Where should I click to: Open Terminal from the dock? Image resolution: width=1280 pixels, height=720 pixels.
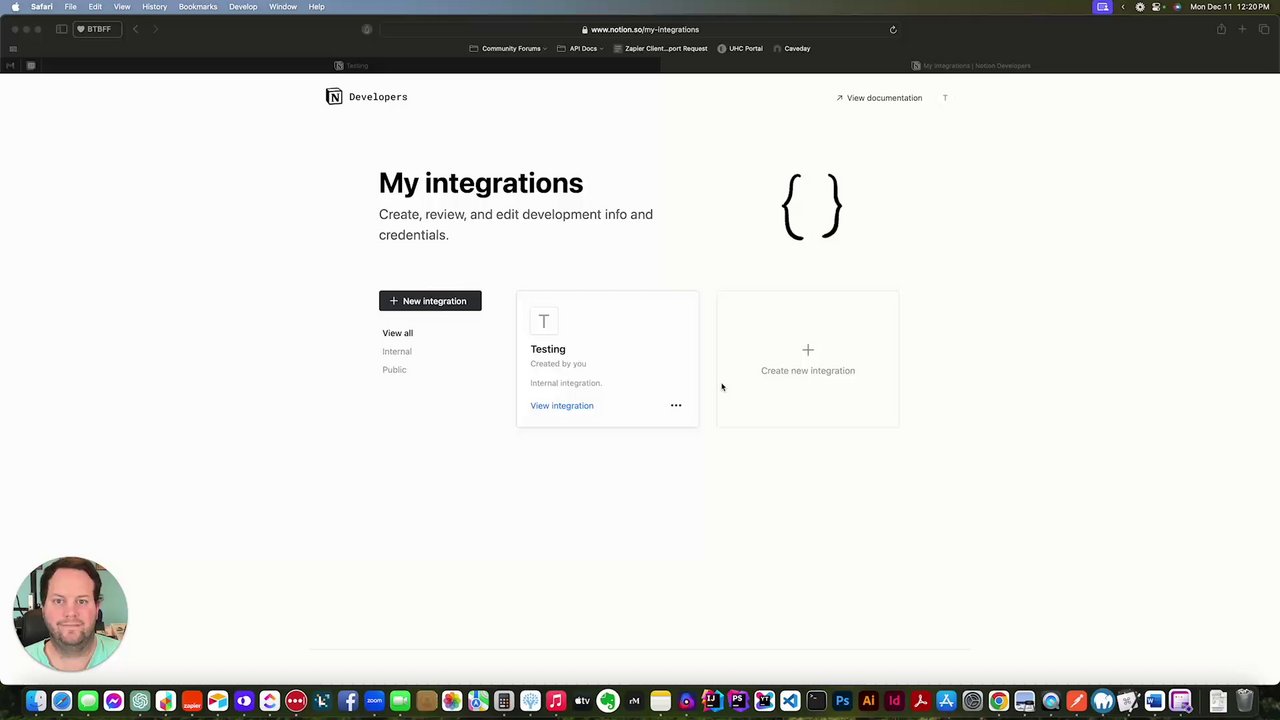tap(816, 701)
